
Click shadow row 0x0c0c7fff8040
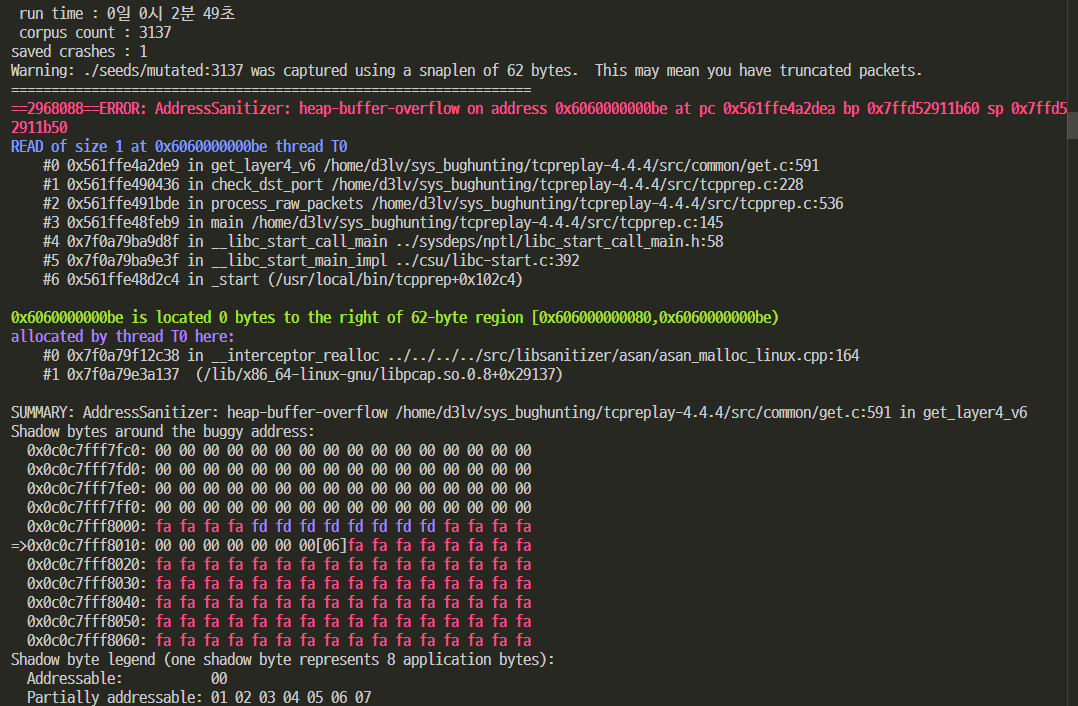click(x=279, y=603)
